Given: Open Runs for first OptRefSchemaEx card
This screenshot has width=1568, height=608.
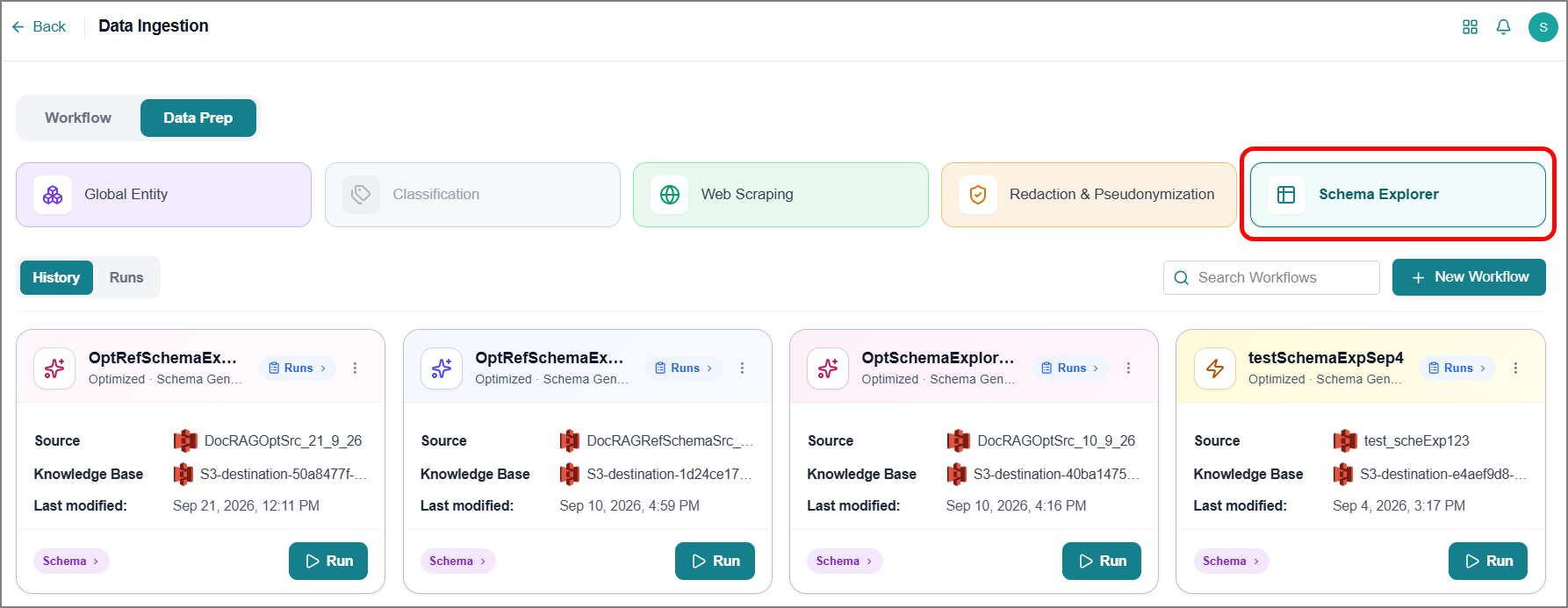Looking at the screenshot, I should (x=298, y=368).
